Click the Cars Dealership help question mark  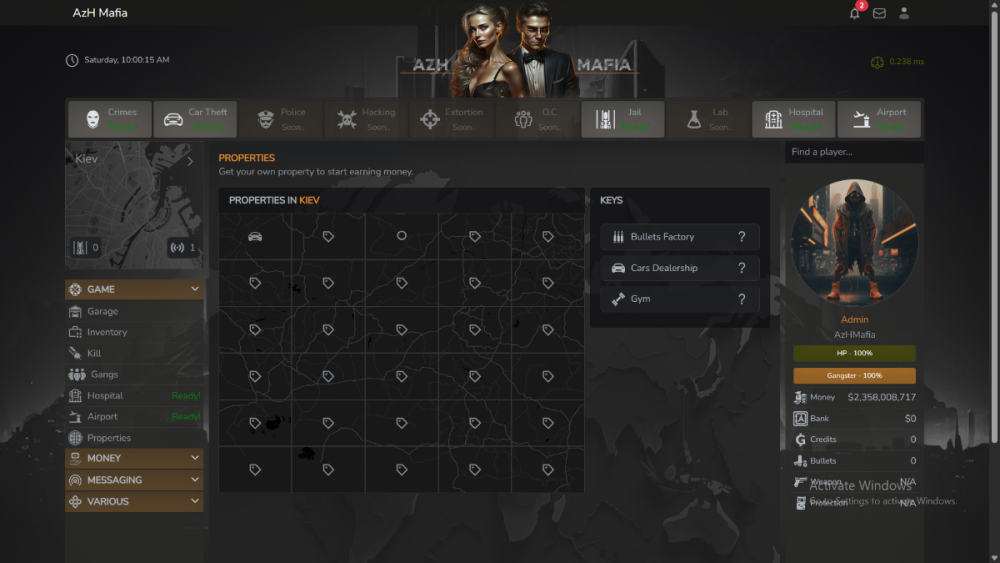(741, 268)
